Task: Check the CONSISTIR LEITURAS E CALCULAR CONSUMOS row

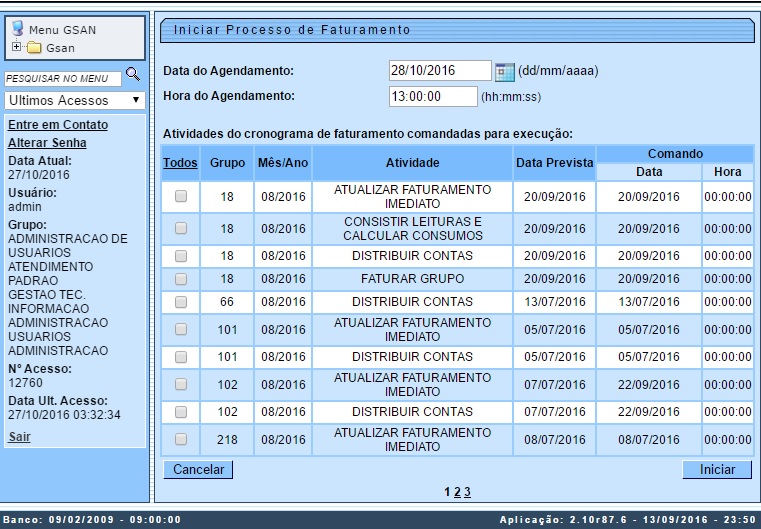Action: coord(181,228)
